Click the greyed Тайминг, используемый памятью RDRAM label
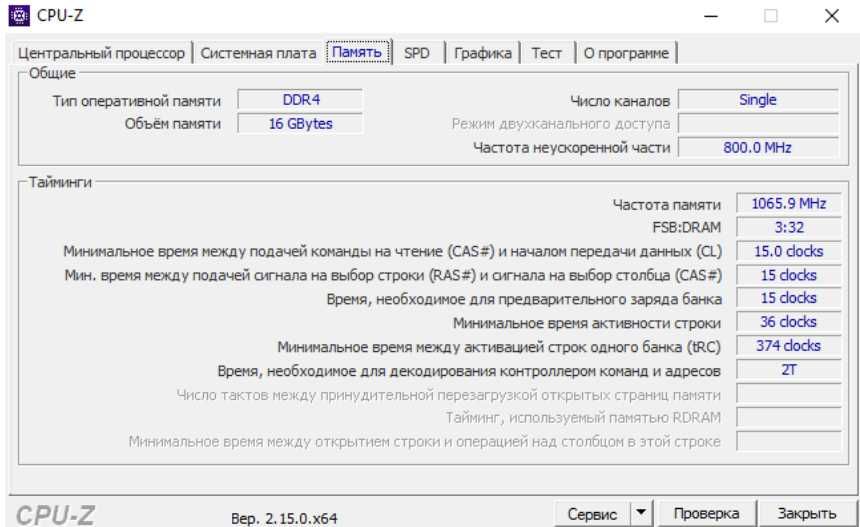 [583, 418]
